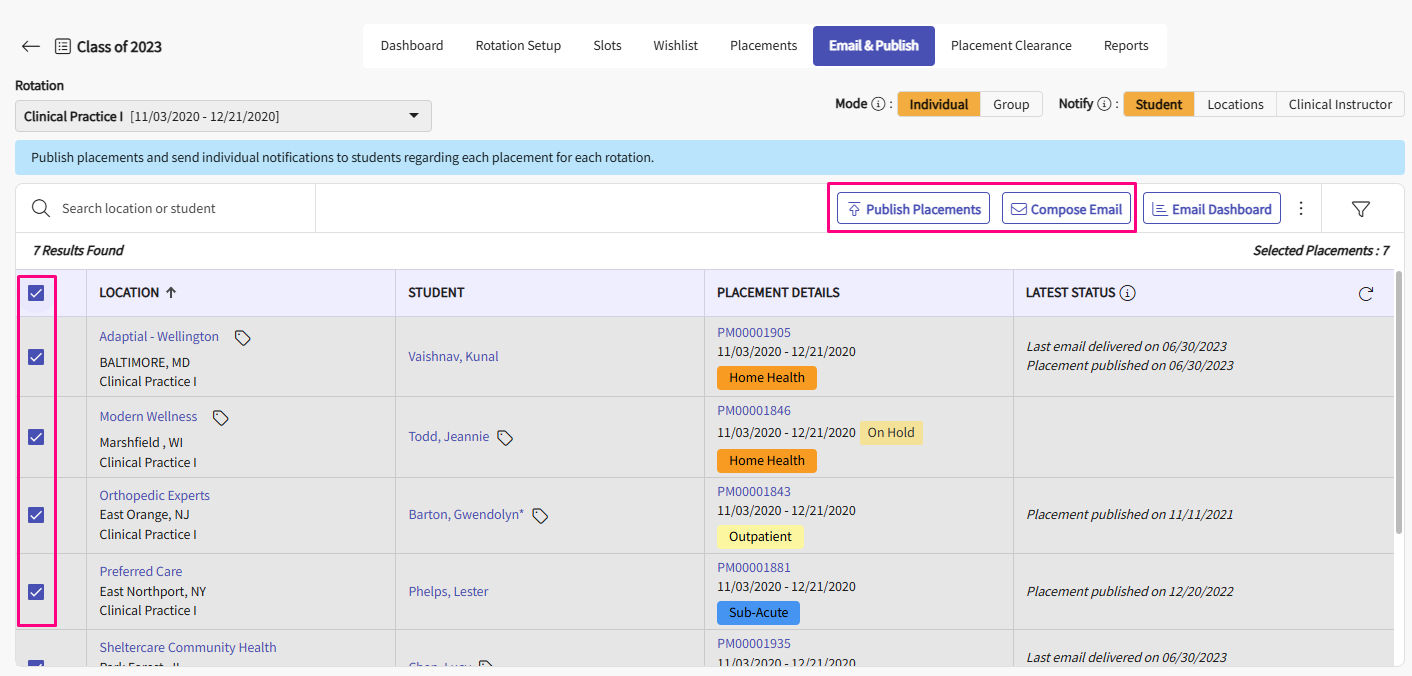Deselect the Preferred Care row checkbox
This screenshot has width=1412, height=676.
(36, 591)
